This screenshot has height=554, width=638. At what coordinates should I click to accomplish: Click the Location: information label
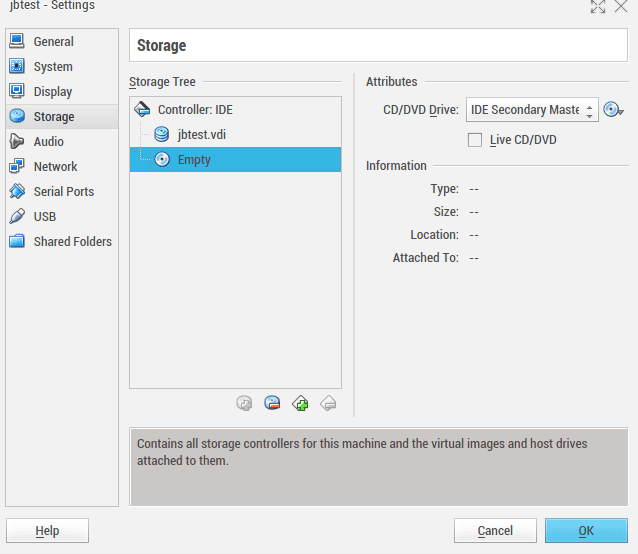coord(435,235)
